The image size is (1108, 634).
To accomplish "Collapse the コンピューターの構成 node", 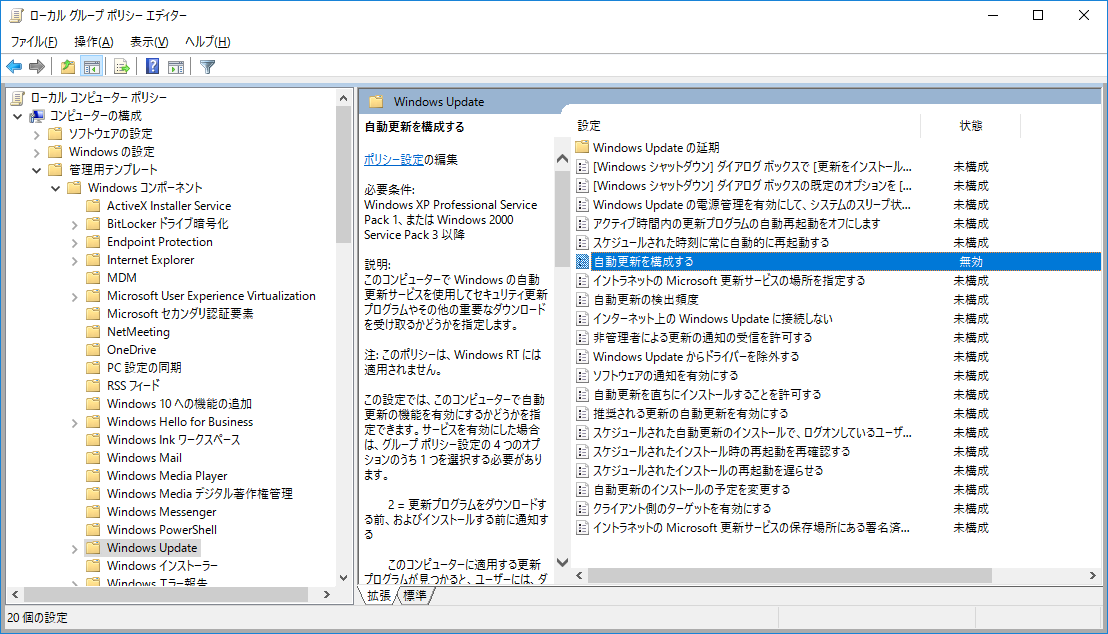I will click(18, 116).
